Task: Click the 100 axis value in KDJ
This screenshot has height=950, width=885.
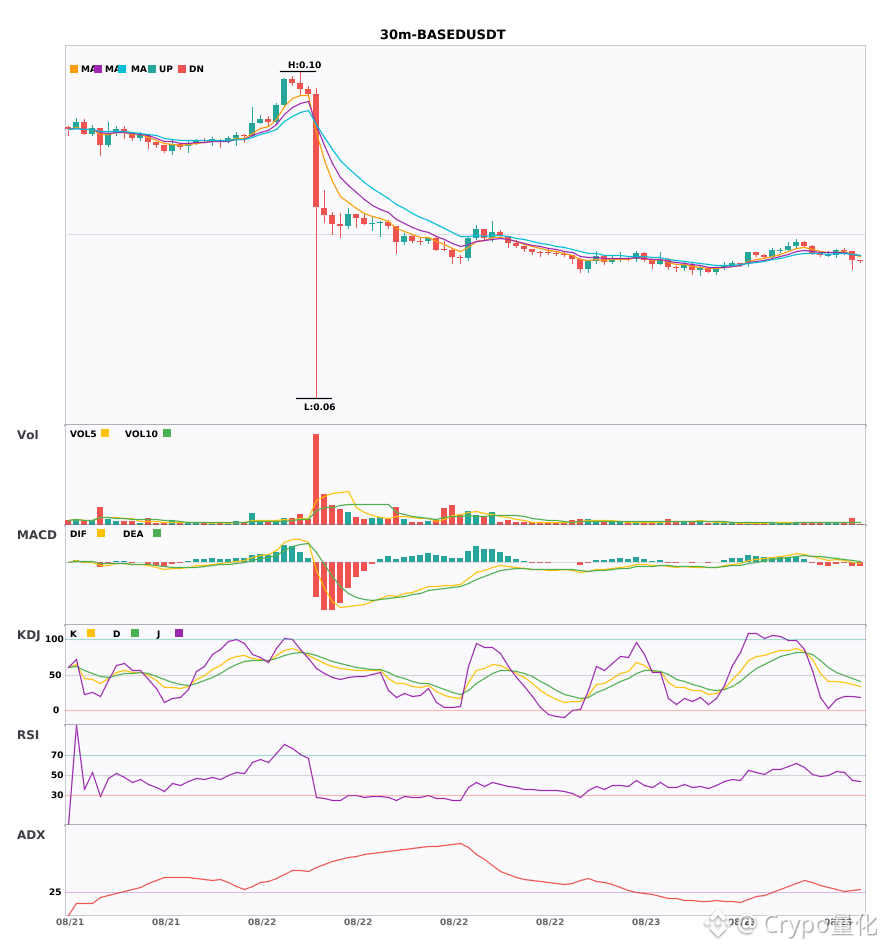Action: pyautogui.click(x=55, y=639)
